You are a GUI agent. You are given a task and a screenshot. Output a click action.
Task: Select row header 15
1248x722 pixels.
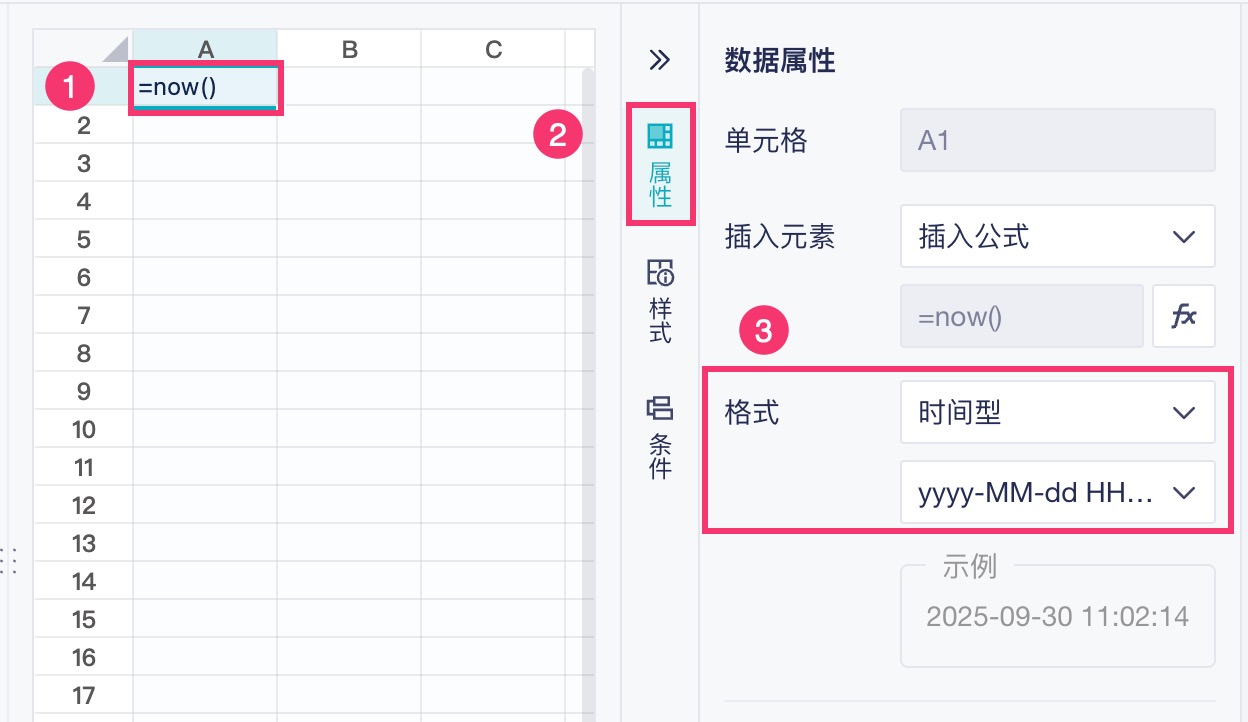(83, 619)
